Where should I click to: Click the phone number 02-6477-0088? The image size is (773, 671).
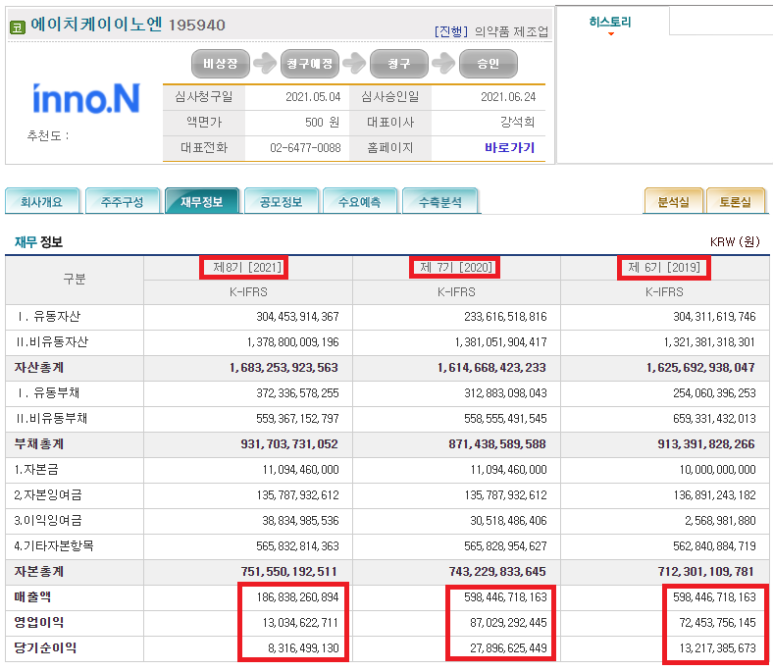(x=305, y=147)
